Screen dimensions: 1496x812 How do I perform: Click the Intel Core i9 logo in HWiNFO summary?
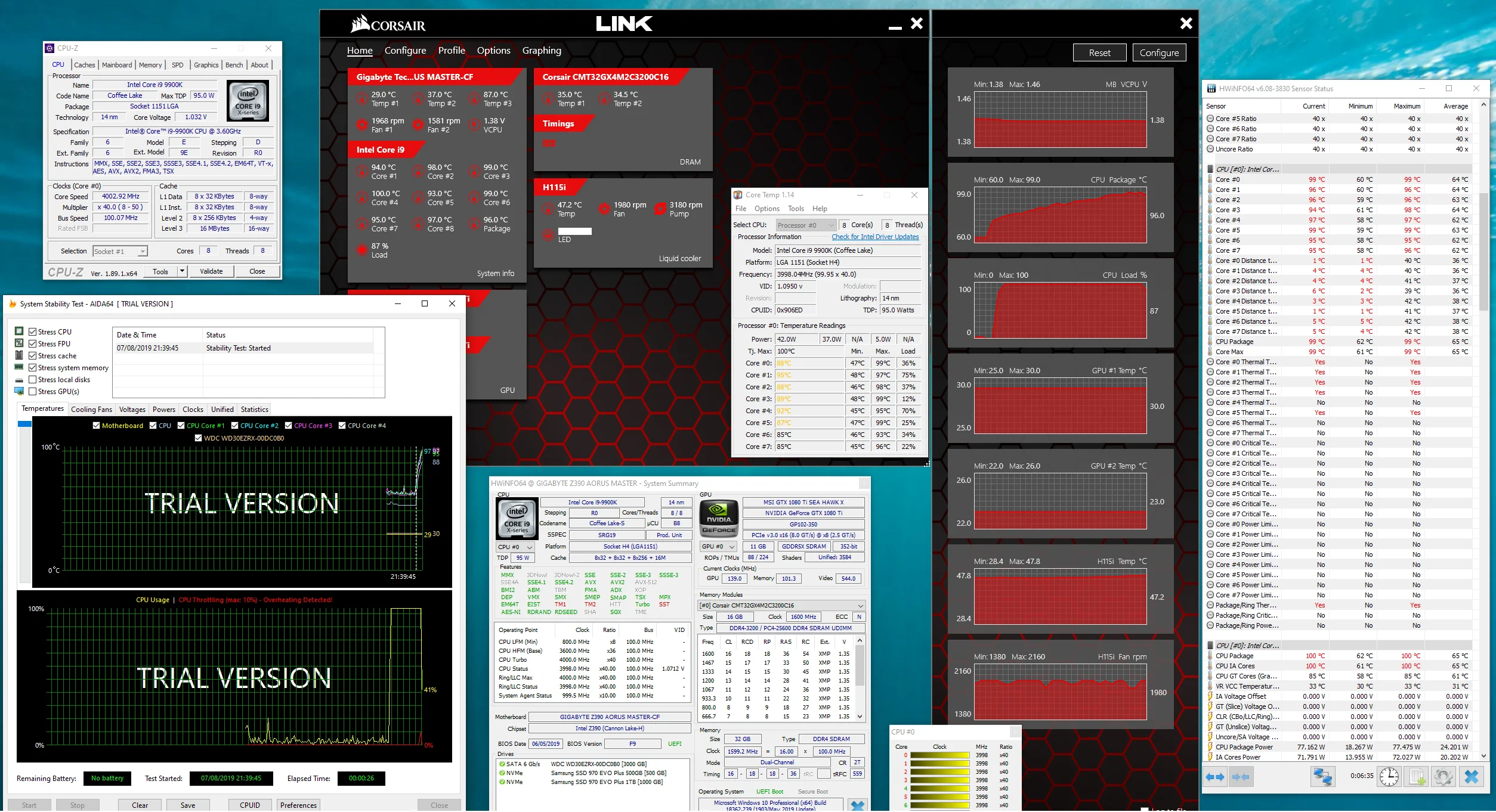[517, 518]
